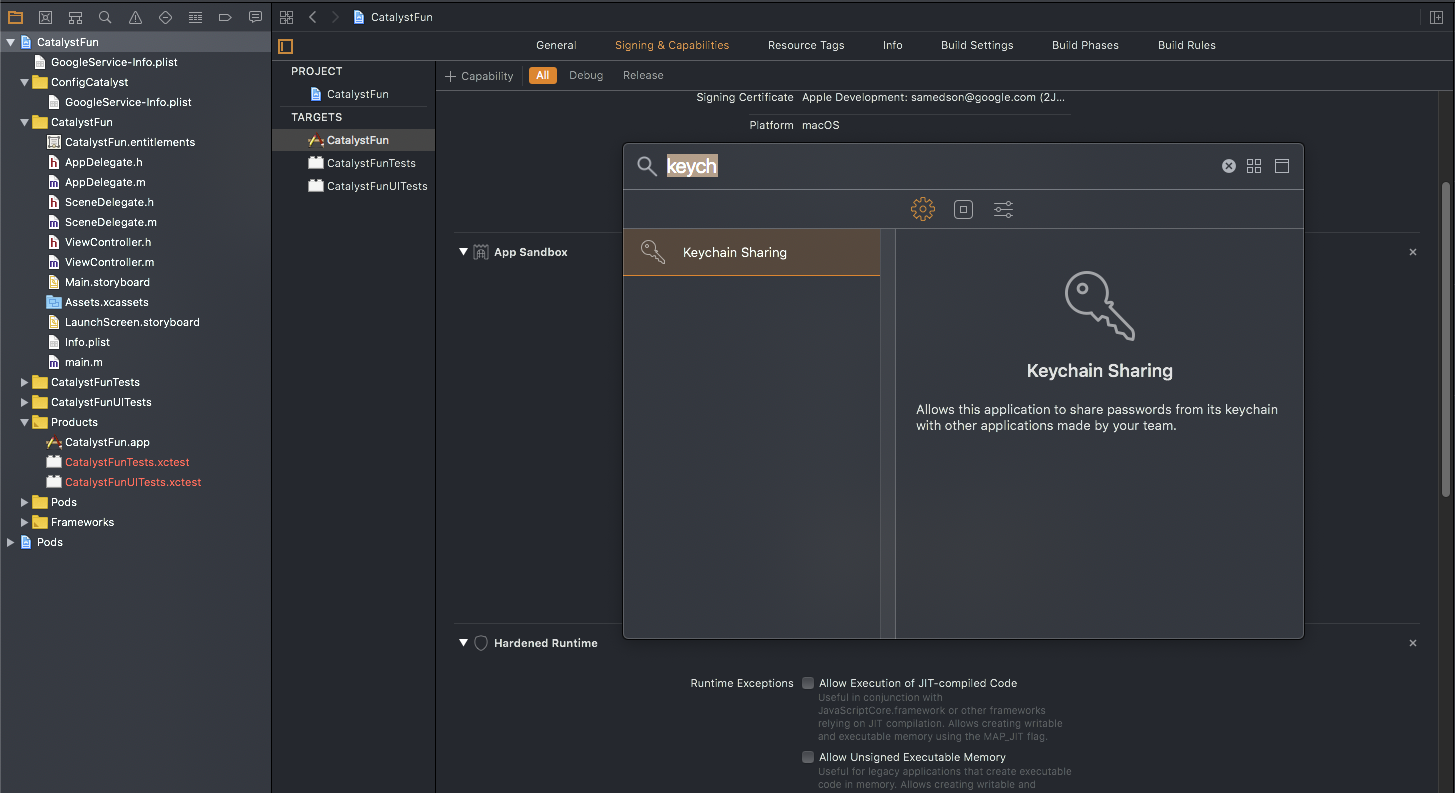Expand the Pods project at bottom

tap(11, 542)
